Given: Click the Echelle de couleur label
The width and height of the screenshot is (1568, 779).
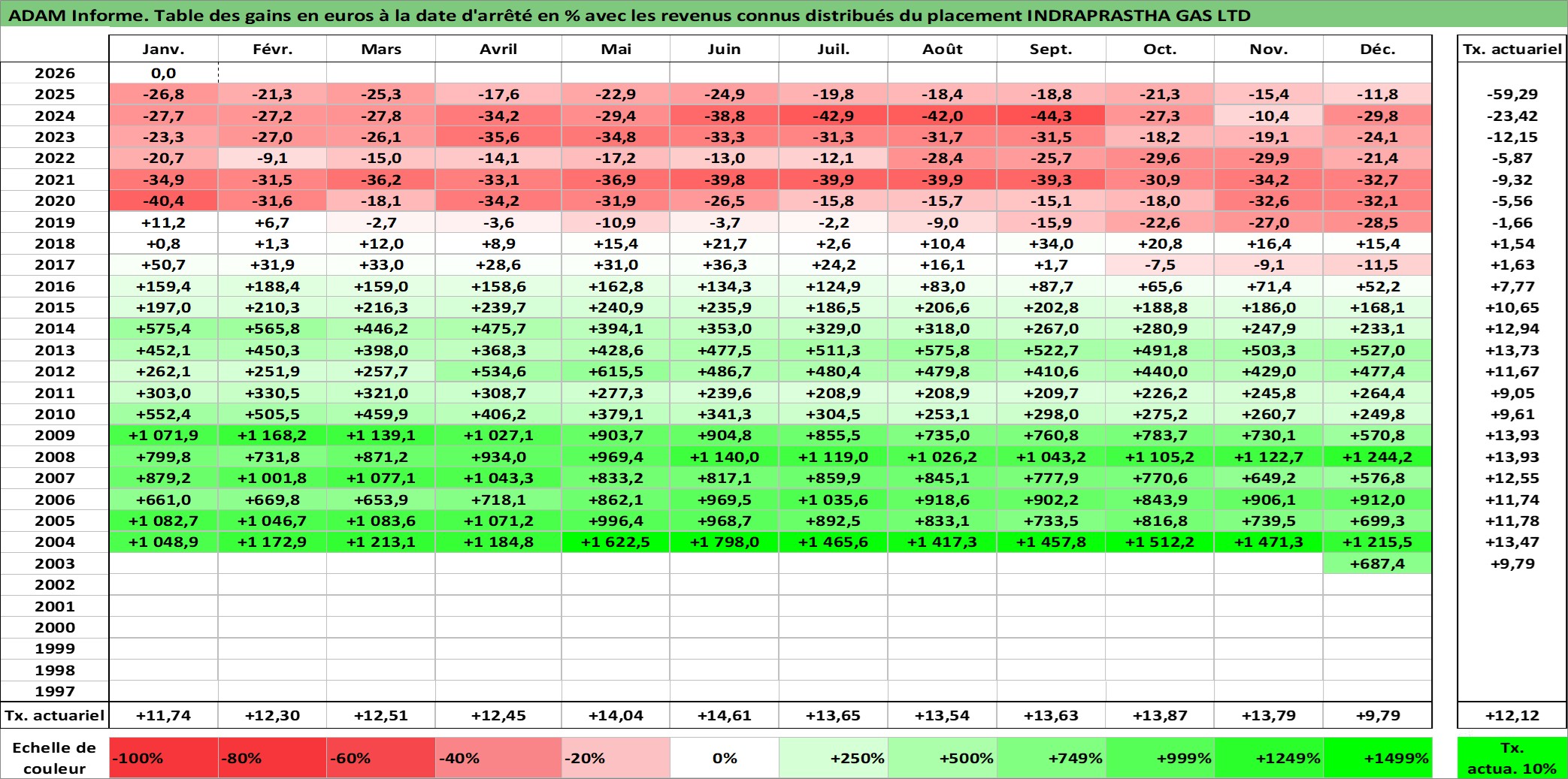Looking at the screenshot, I should tap(55, 758).
